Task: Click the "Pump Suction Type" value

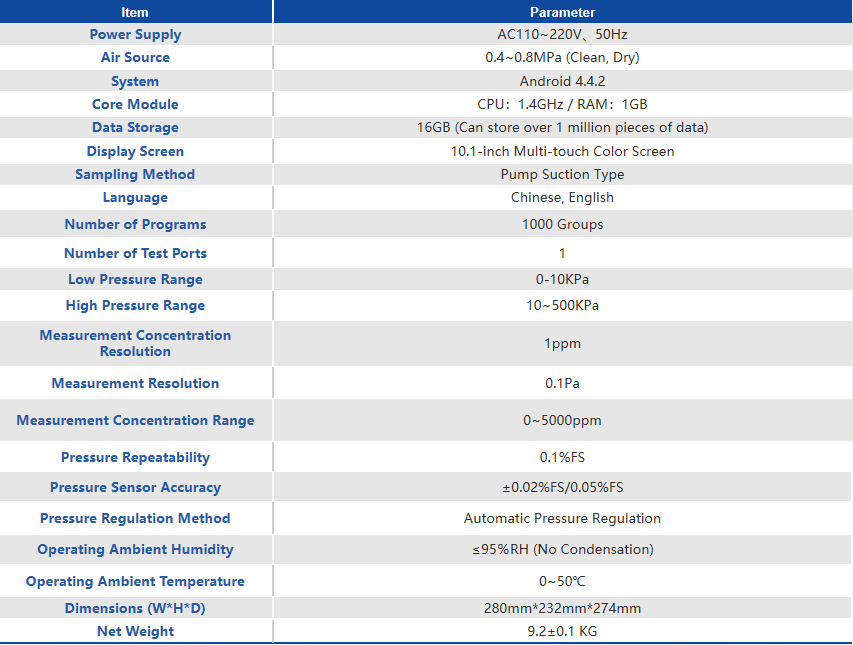Action: pos(562,174)
